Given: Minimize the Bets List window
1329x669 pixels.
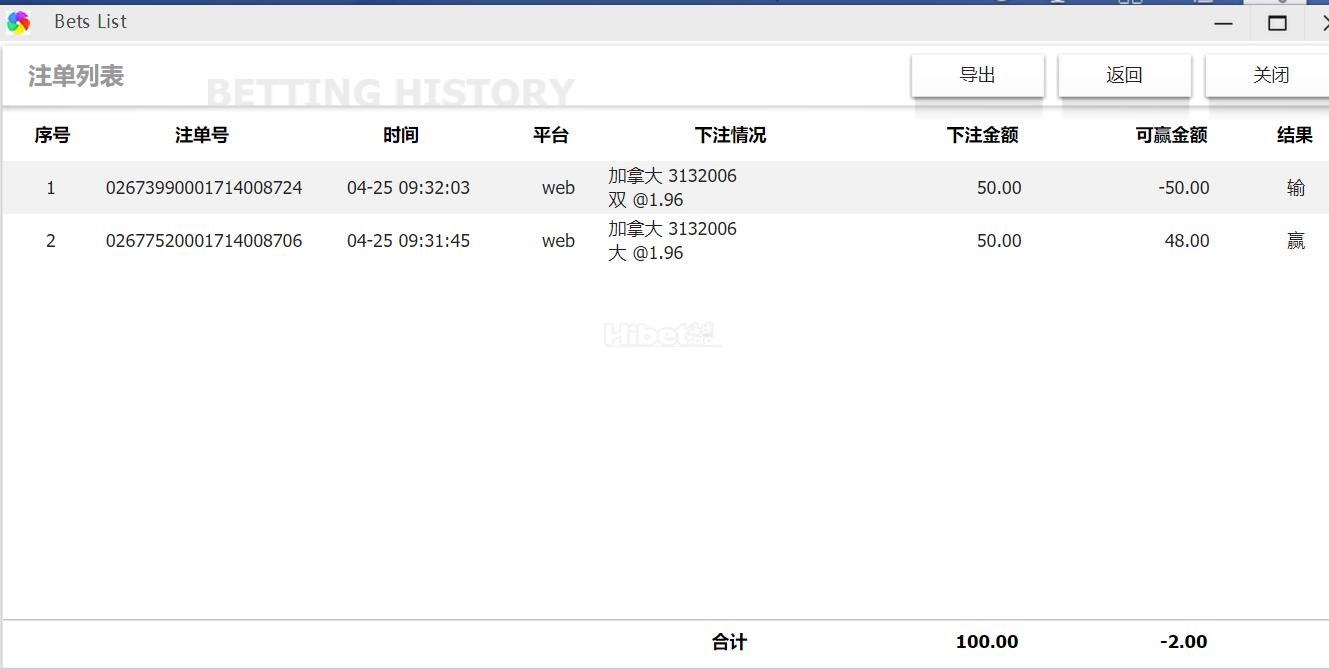Looking at the screenshot, I should [1223, 23].
